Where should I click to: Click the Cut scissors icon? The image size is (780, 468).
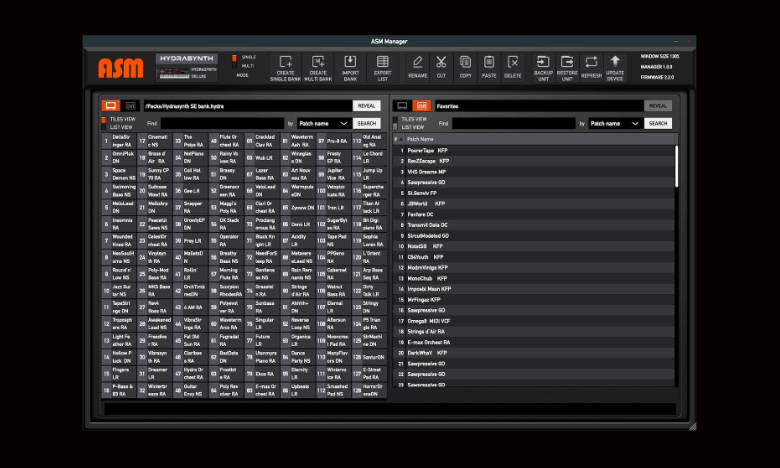coord(441,63)
